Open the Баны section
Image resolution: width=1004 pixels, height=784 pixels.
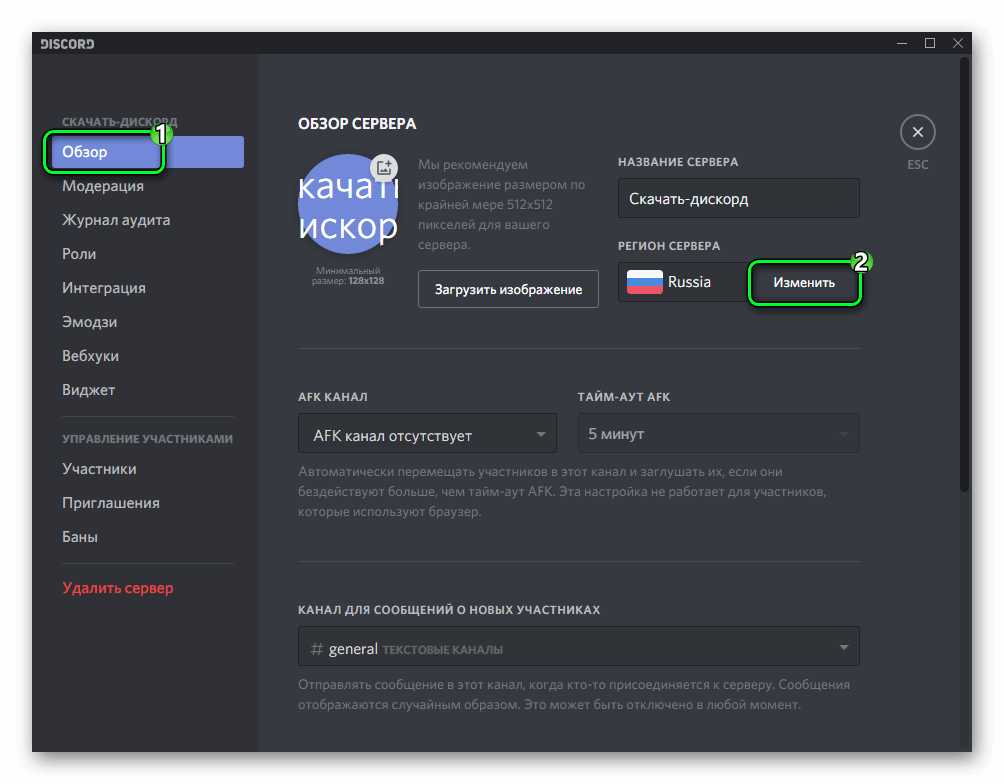80,537
